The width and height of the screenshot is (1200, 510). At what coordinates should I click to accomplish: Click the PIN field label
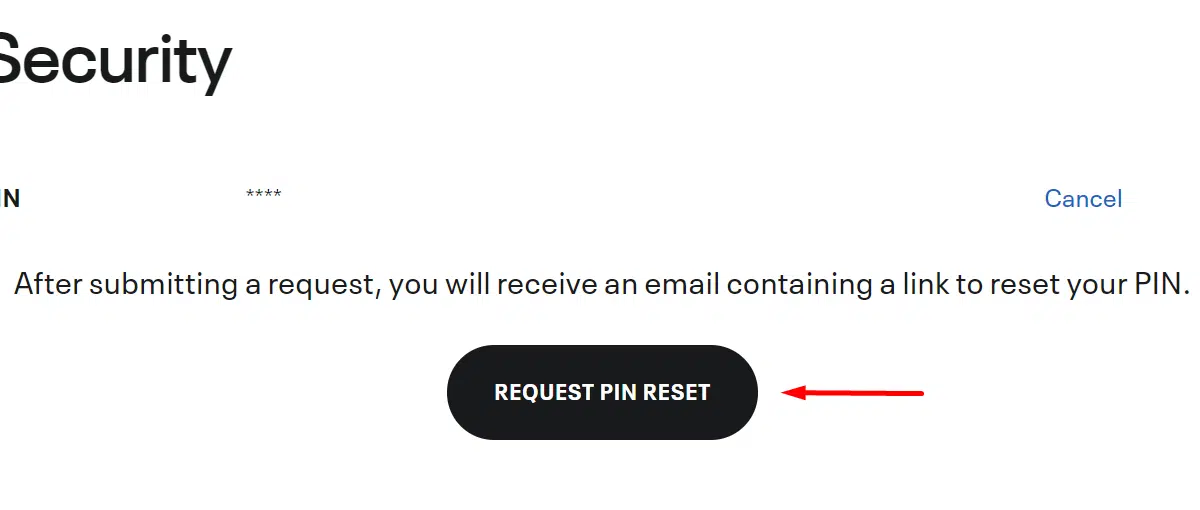[10, 199]
